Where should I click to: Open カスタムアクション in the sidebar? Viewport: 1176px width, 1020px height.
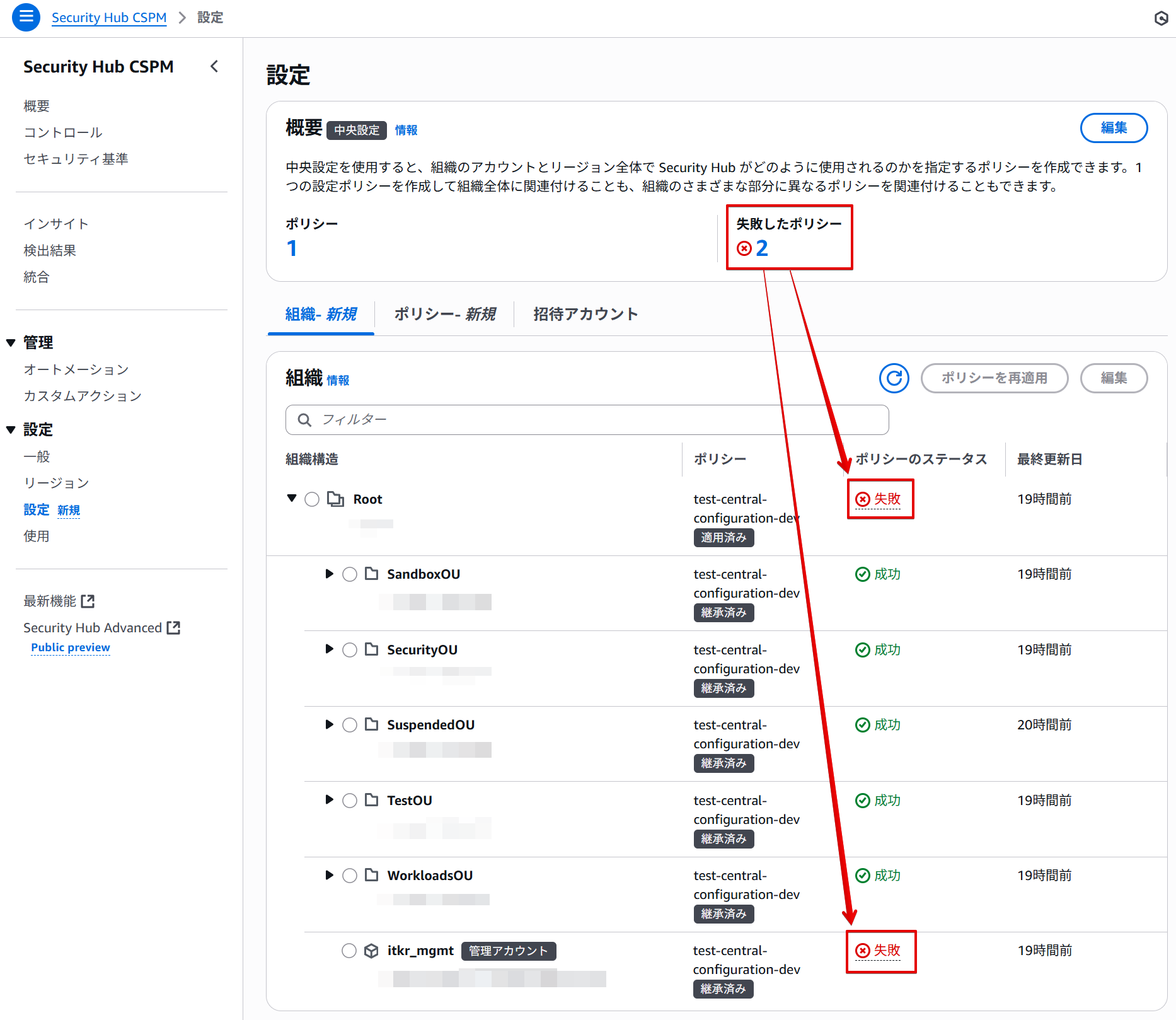83,396
